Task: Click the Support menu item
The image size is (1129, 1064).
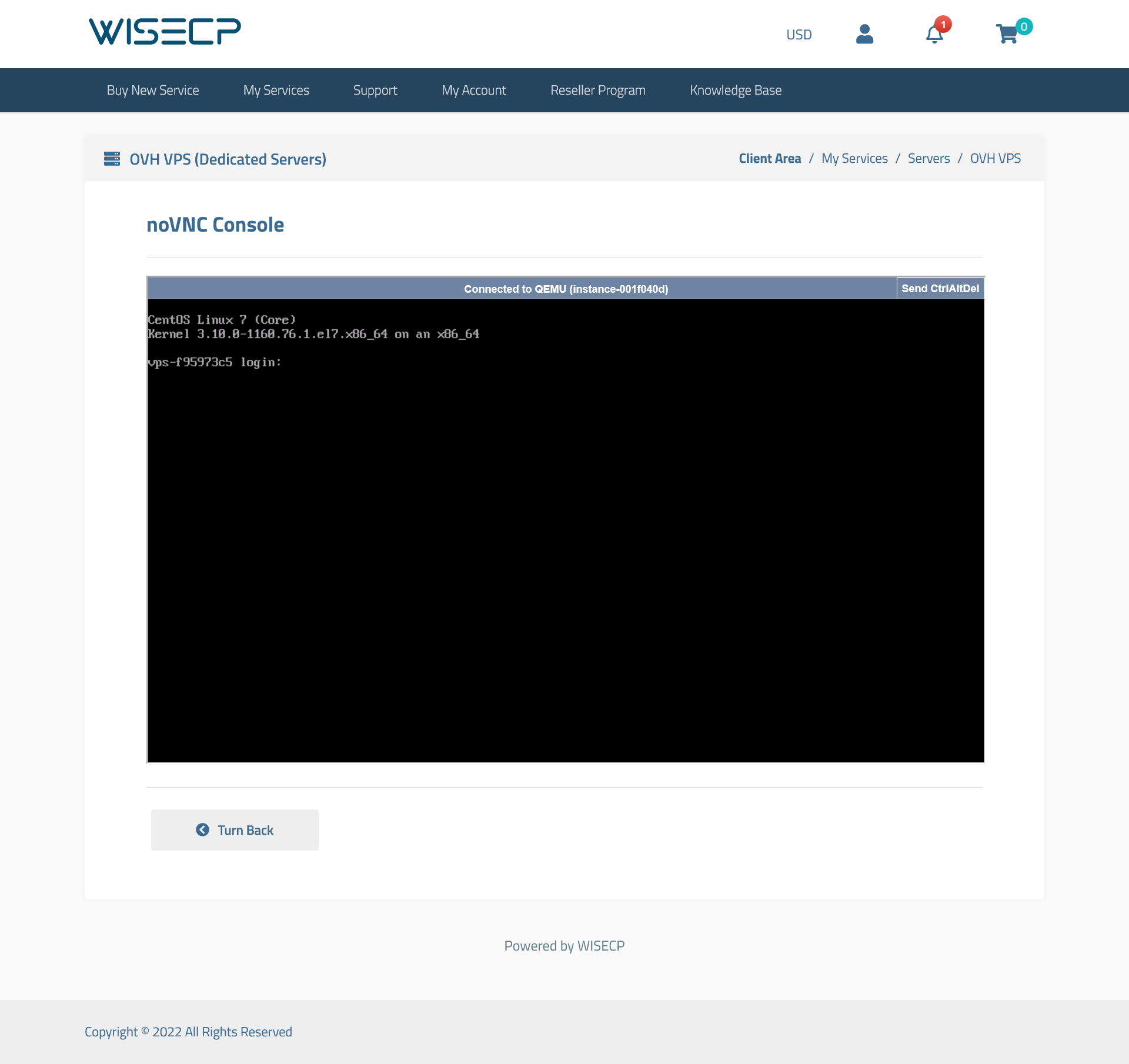Action: point(375,90)
